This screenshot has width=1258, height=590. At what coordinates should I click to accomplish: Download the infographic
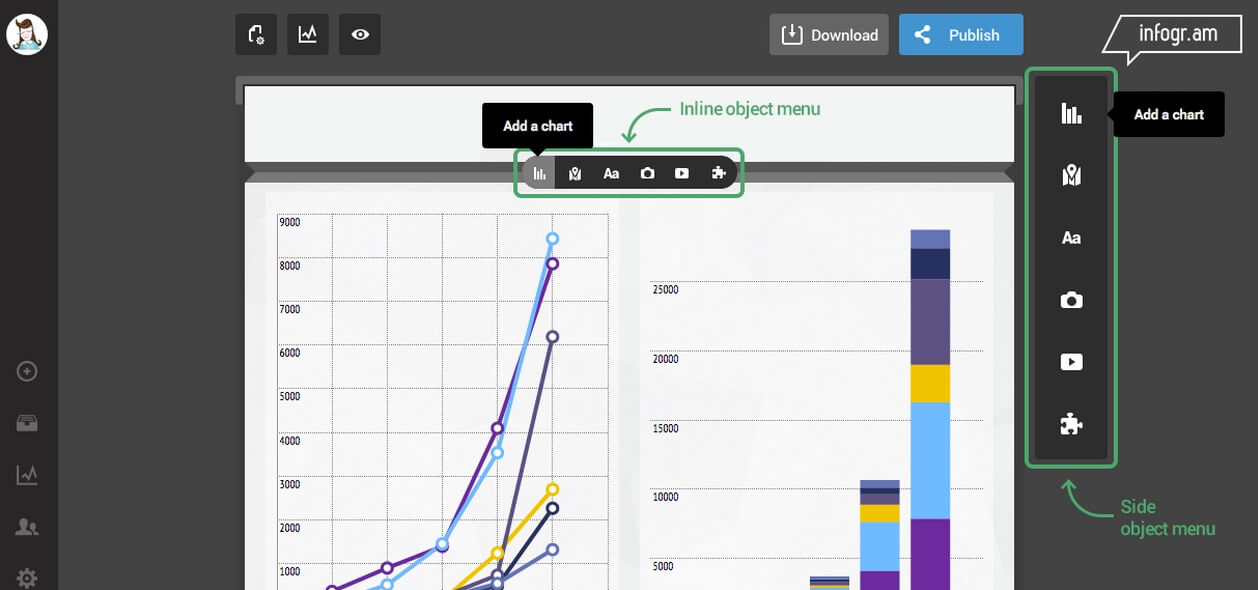pos(829,35)
